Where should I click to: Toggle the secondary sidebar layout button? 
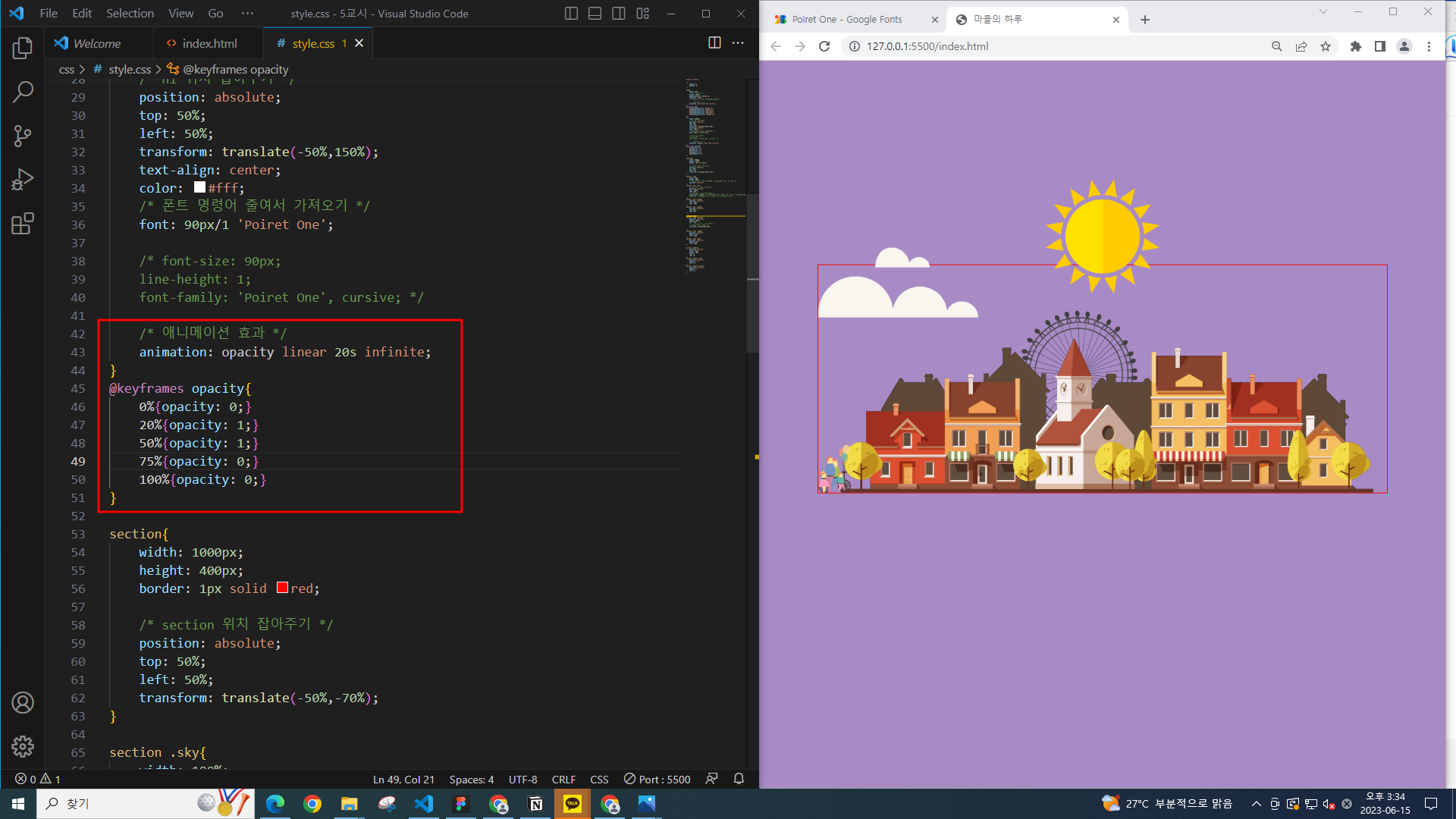click(619, 14)
